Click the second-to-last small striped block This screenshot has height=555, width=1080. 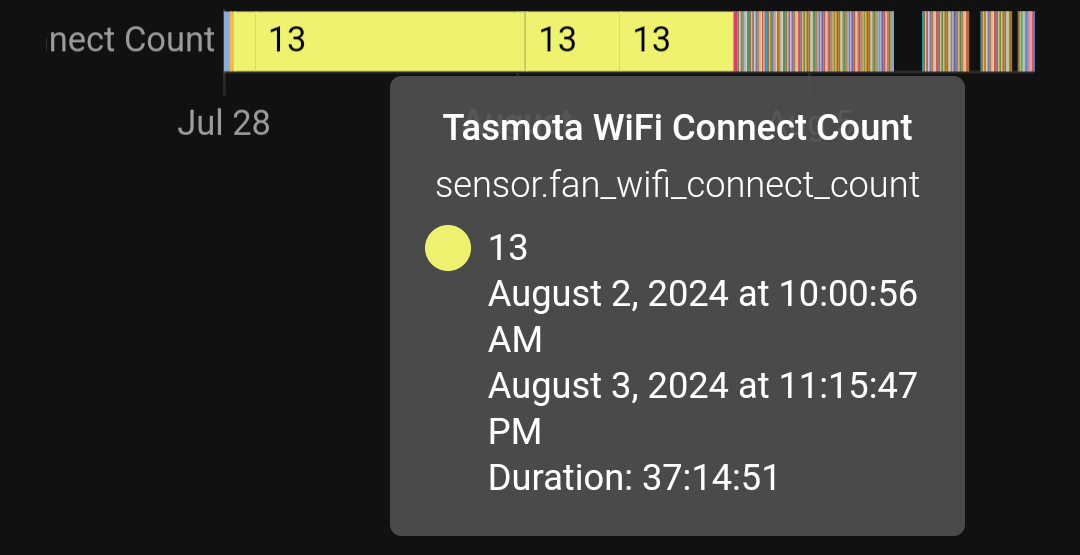click(996, 41)
